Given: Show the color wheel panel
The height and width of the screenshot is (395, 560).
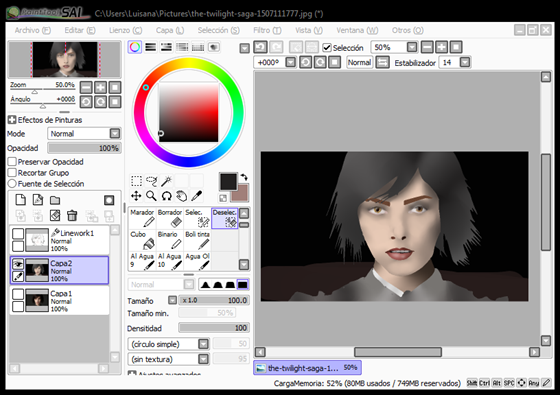Looking at the screenshot, I should pyautogui.click(x=135, y=47).
